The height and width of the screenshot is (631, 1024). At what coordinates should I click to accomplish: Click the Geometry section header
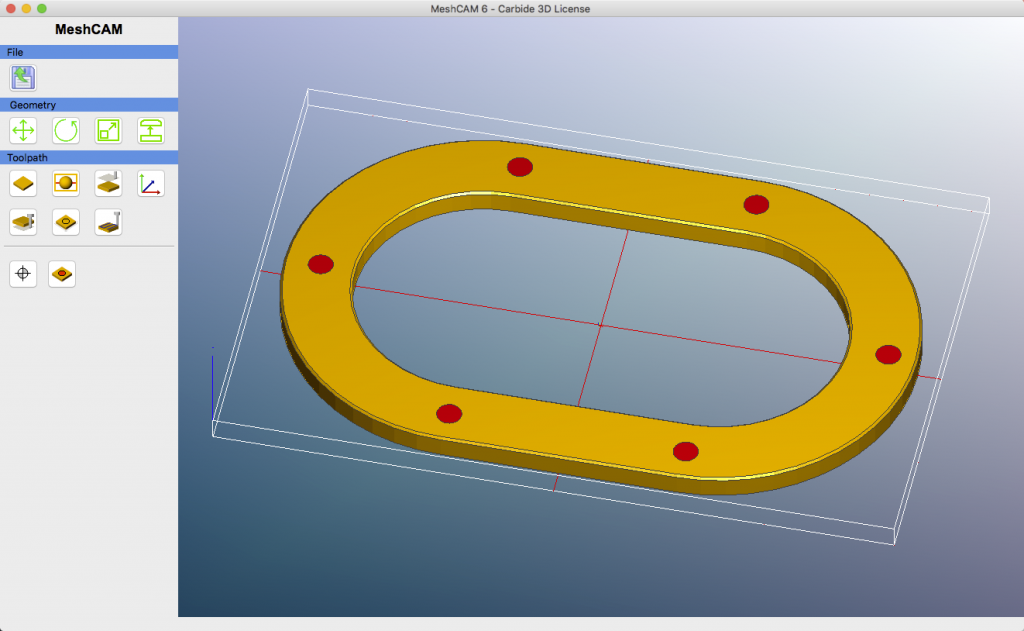(89, 105)
